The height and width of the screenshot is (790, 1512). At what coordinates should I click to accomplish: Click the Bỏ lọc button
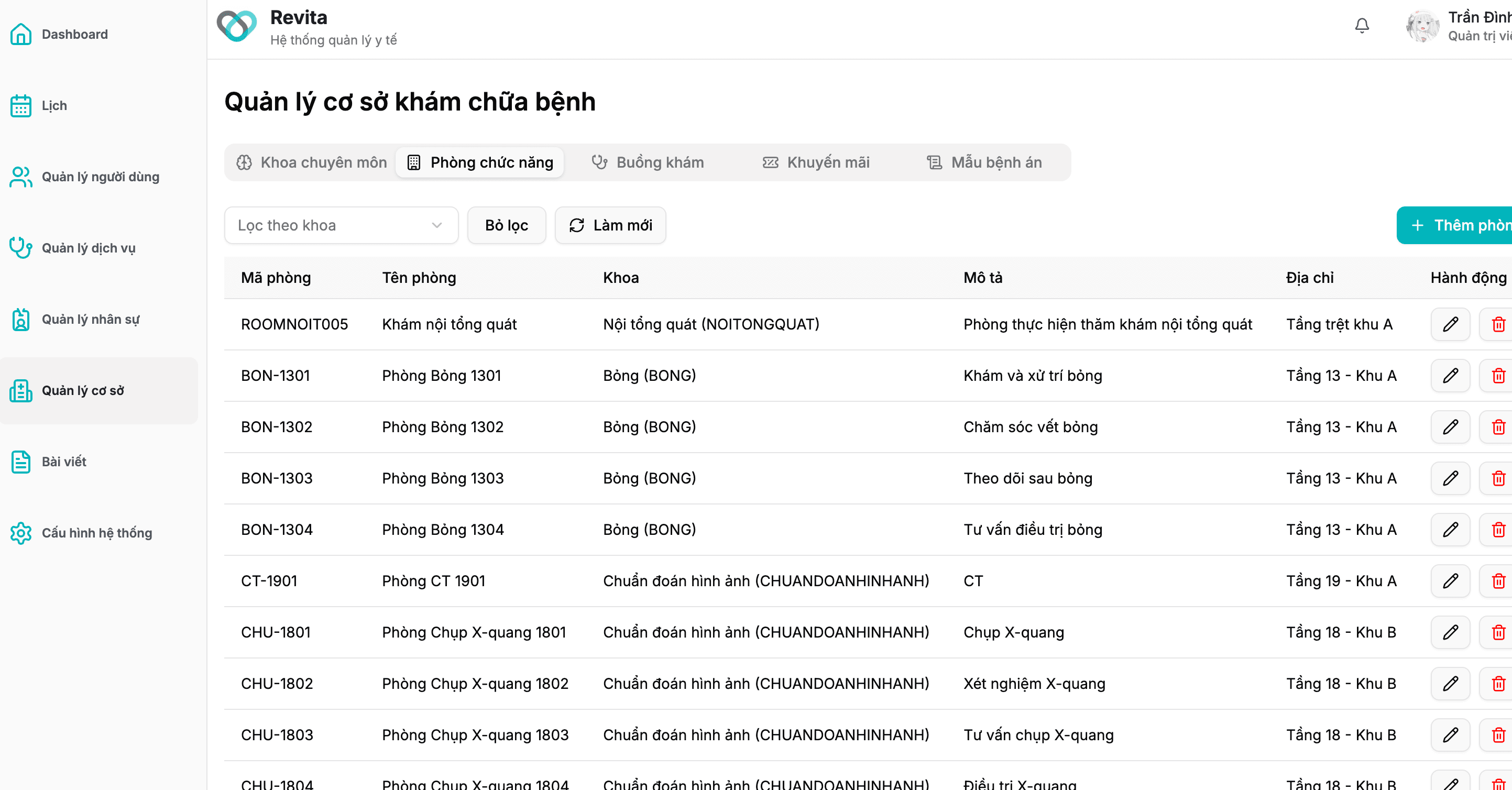point(507,225)
